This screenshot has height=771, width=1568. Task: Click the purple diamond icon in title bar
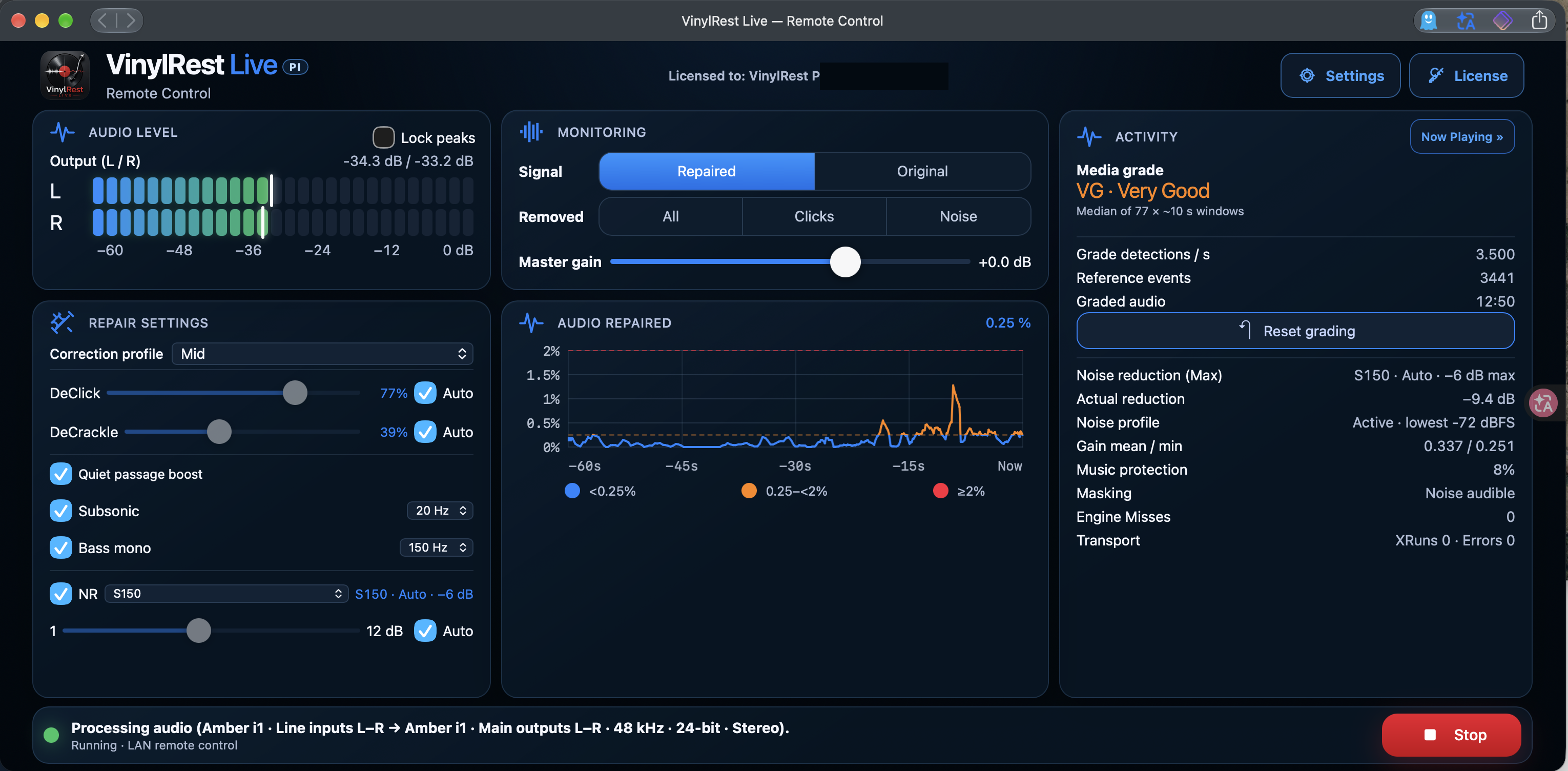point(1502,20)
